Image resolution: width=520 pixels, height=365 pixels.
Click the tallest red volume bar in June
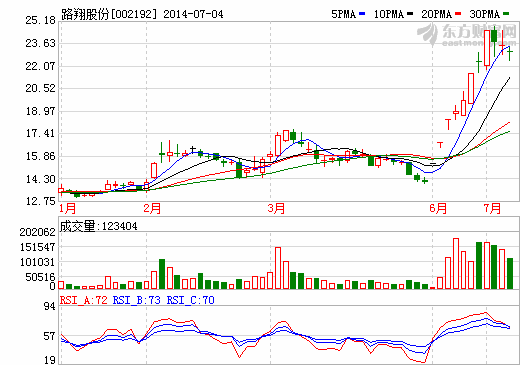point(456,263)
